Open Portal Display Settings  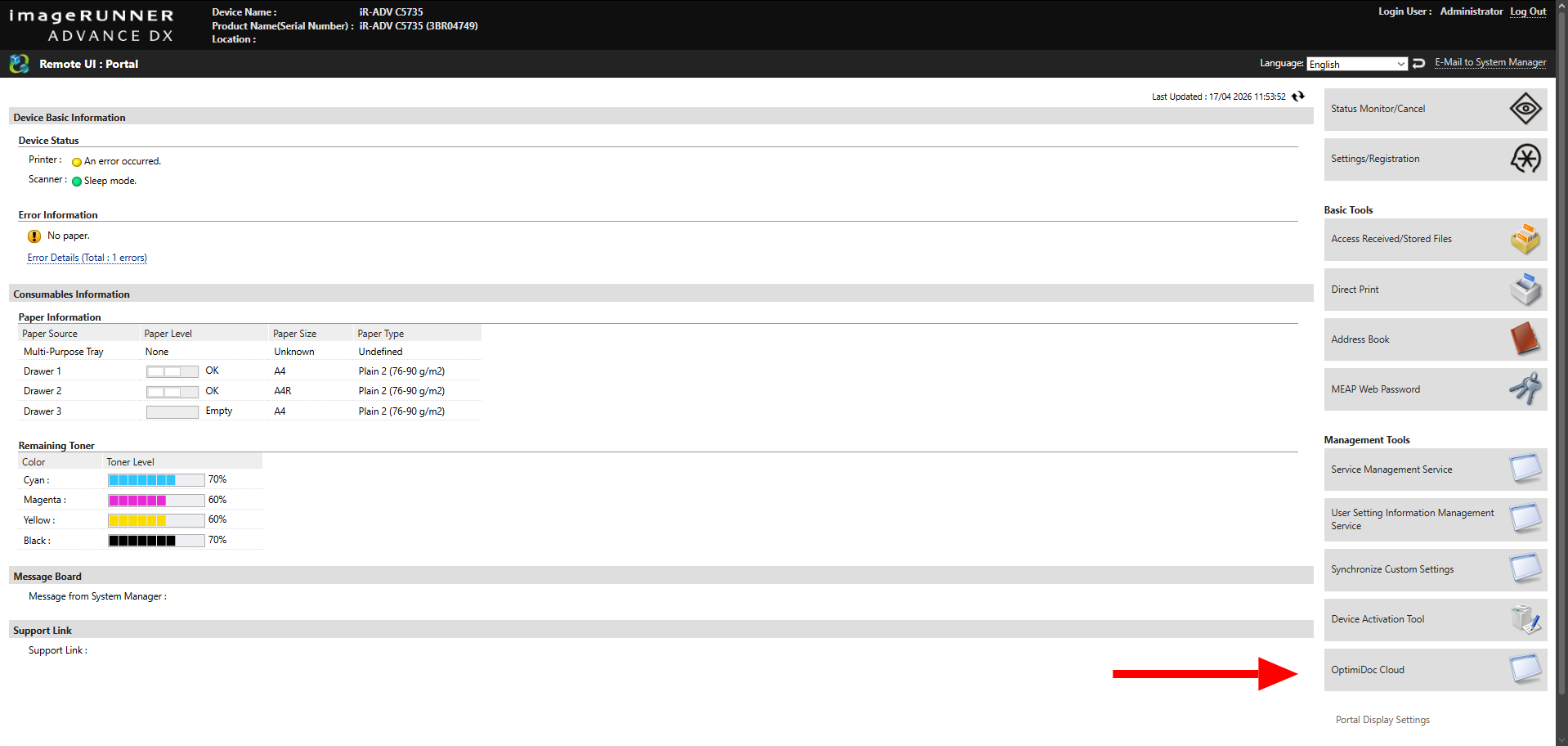[x=1382, y=720]
